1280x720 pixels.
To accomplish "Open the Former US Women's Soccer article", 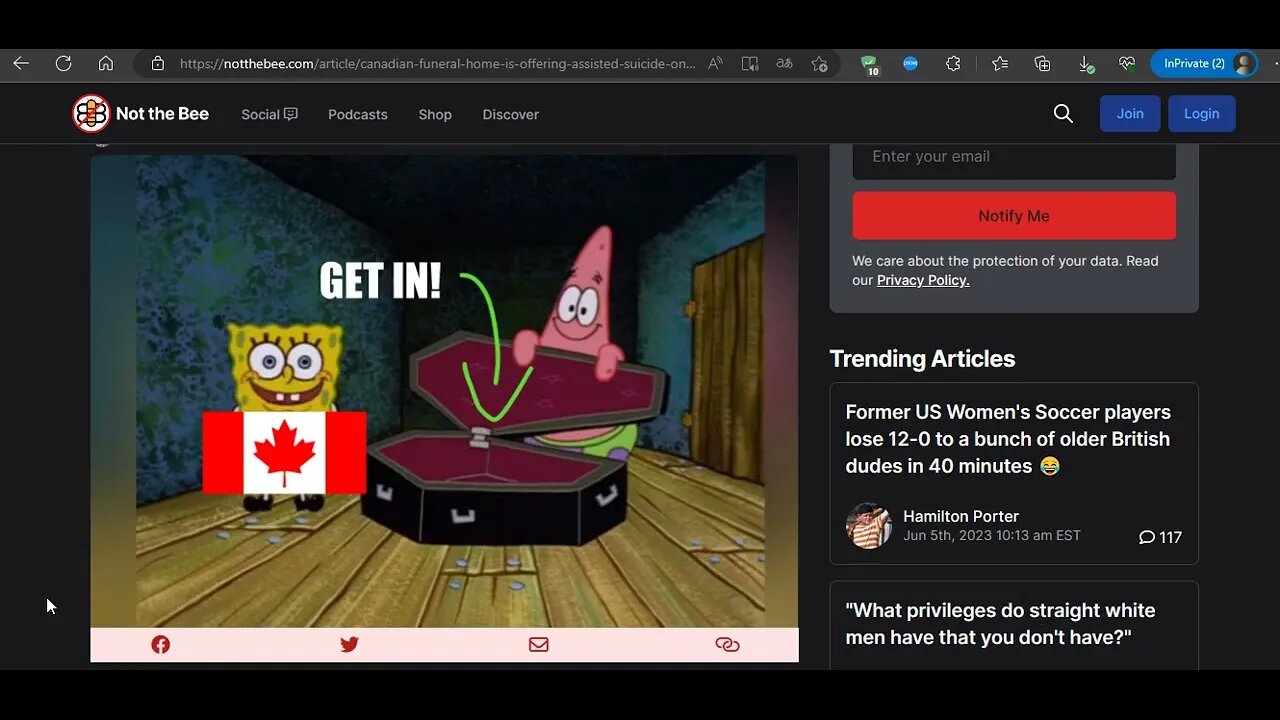I will [1008, 439].
